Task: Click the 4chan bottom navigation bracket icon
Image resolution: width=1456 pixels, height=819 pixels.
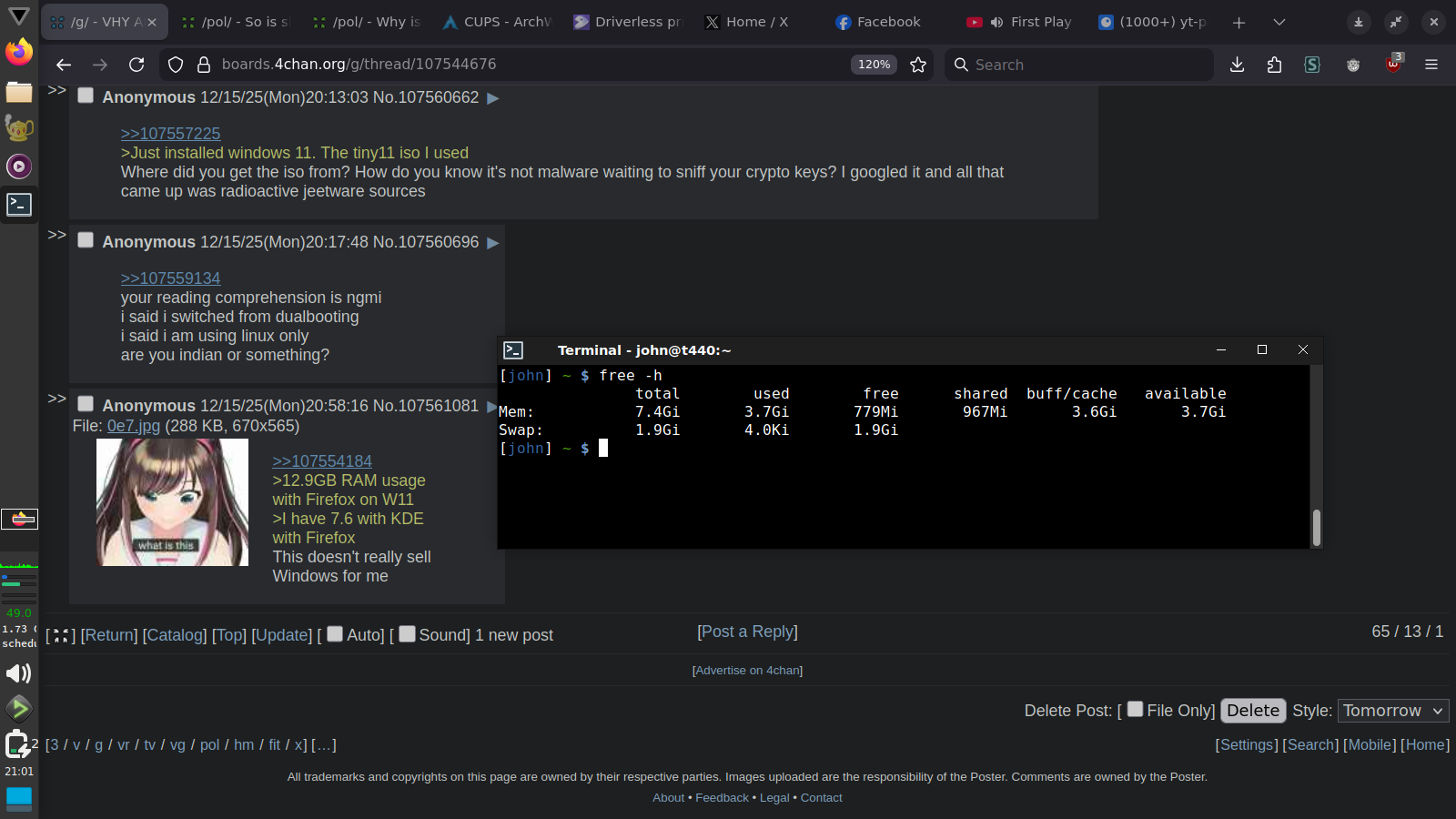Action: 60,636
